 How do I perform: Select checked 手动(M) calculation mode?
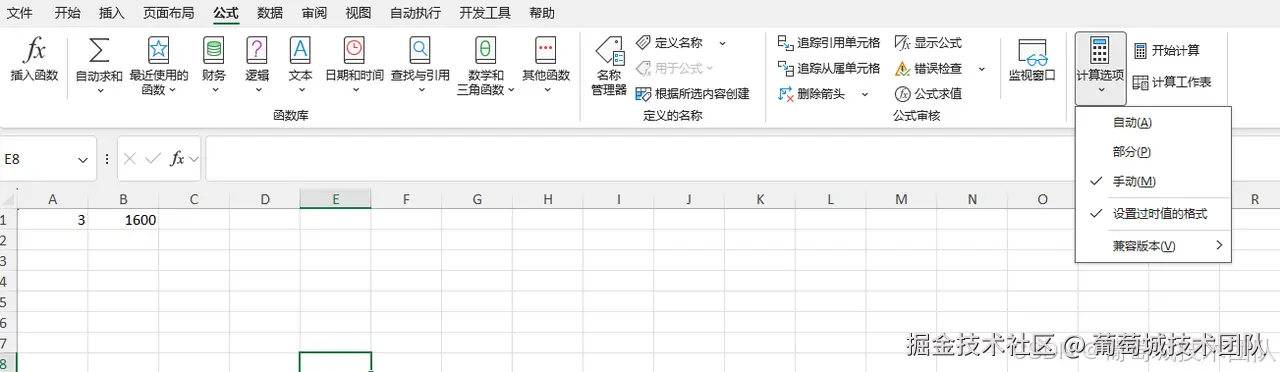[x=1153, y=181]
